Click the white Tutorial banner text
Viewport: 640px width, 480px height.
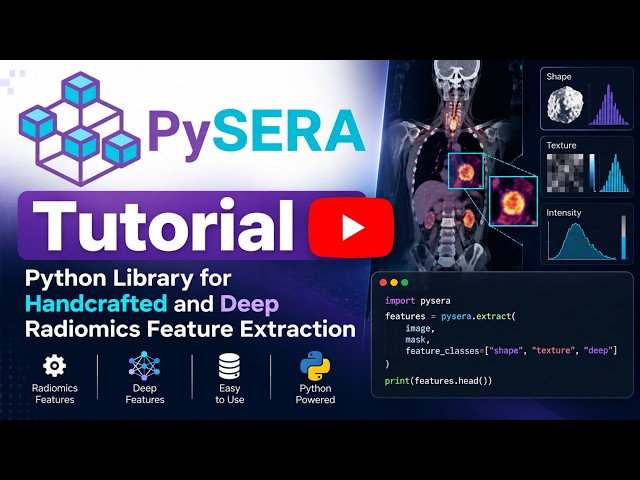[163, 225]
